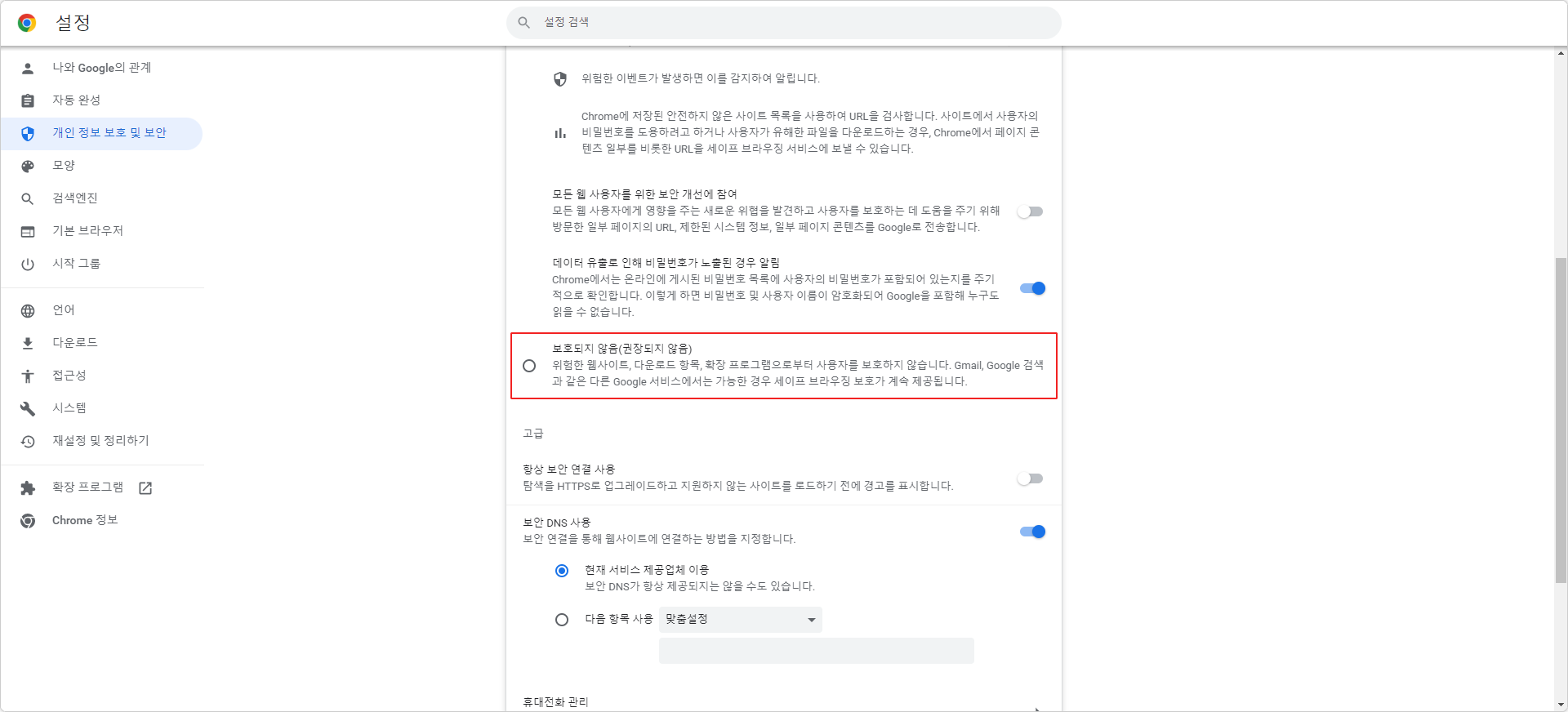Open 접근성 settings section

pyautogui.click(x=102, y=376)
